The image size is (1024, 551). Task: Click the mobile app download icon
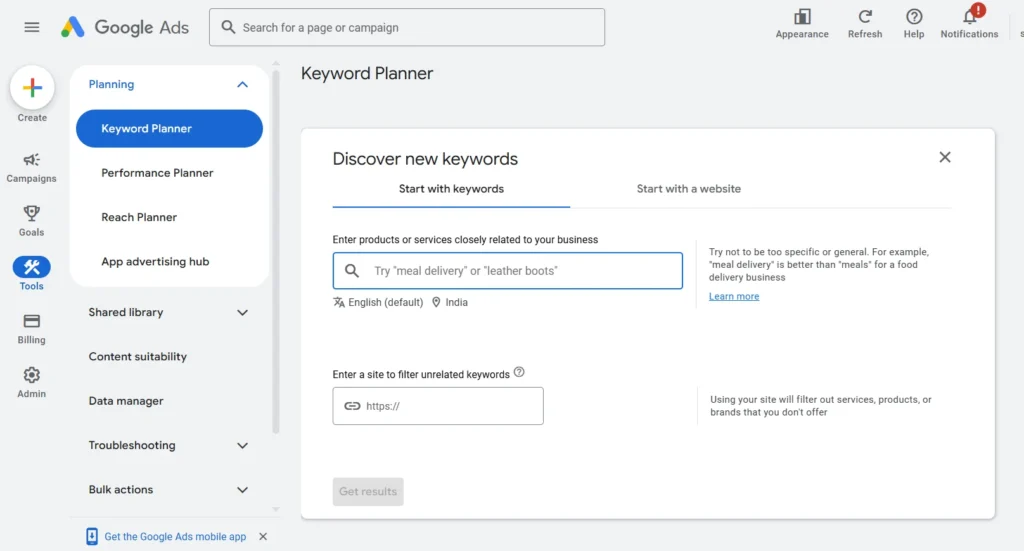[92, 537]
